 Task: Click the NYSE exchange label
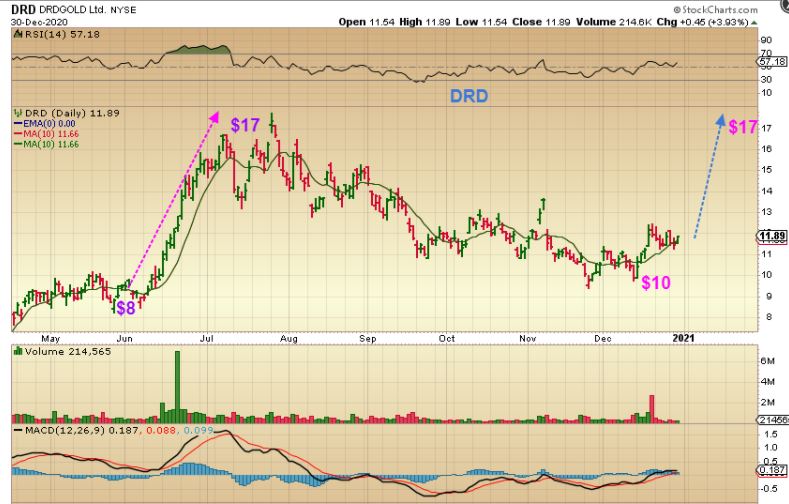tap(123, 10)
